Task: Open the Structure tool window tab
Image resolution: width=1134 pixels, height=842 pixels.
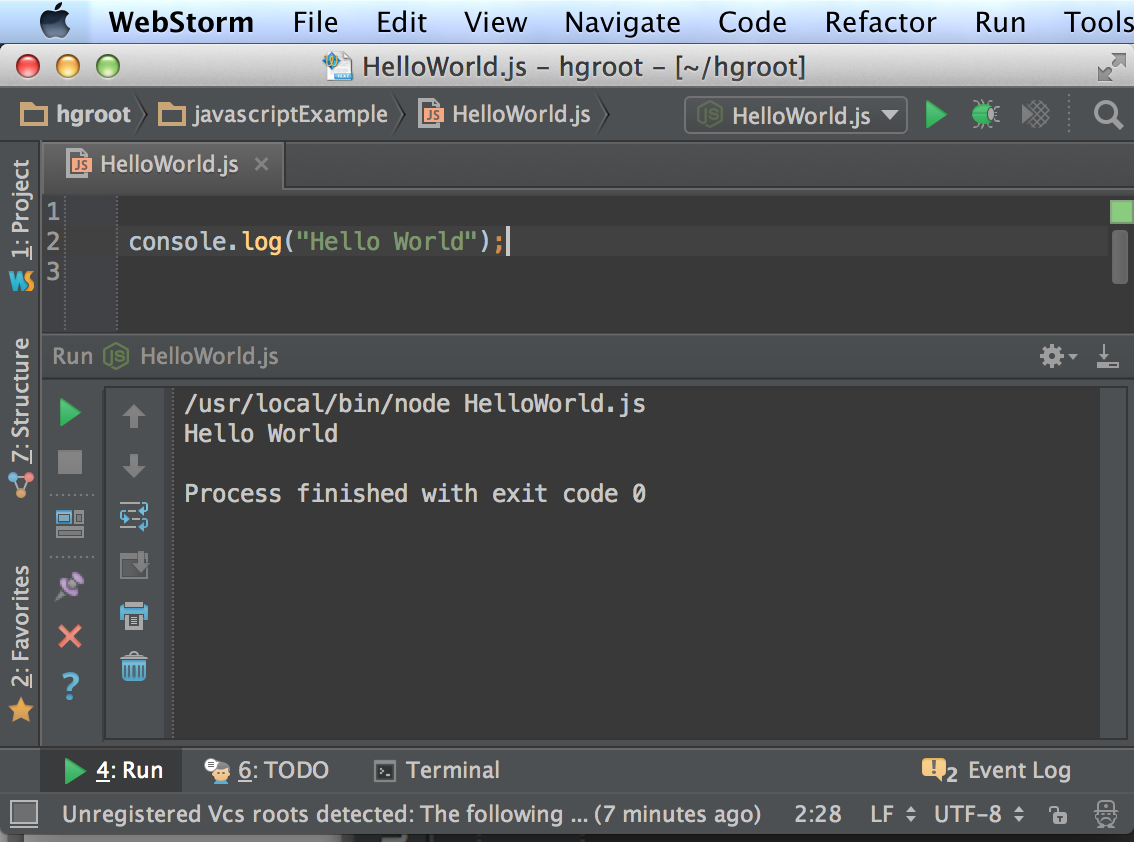Action: [x=21, y=417]
